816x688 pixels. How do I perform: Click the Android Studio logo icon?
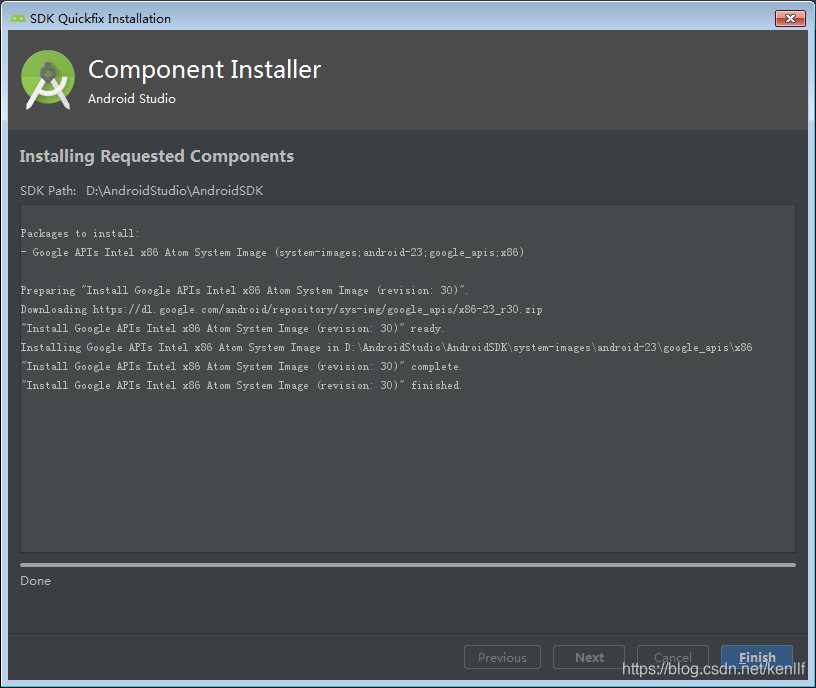pos(48,80)
